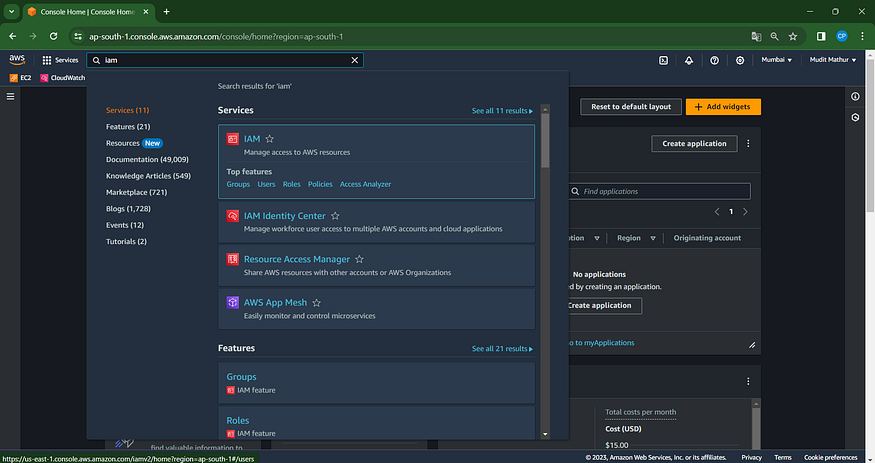Click the info panel icon on right
The height and width of the screenshot is (463, 875).
tap(855, 97)
